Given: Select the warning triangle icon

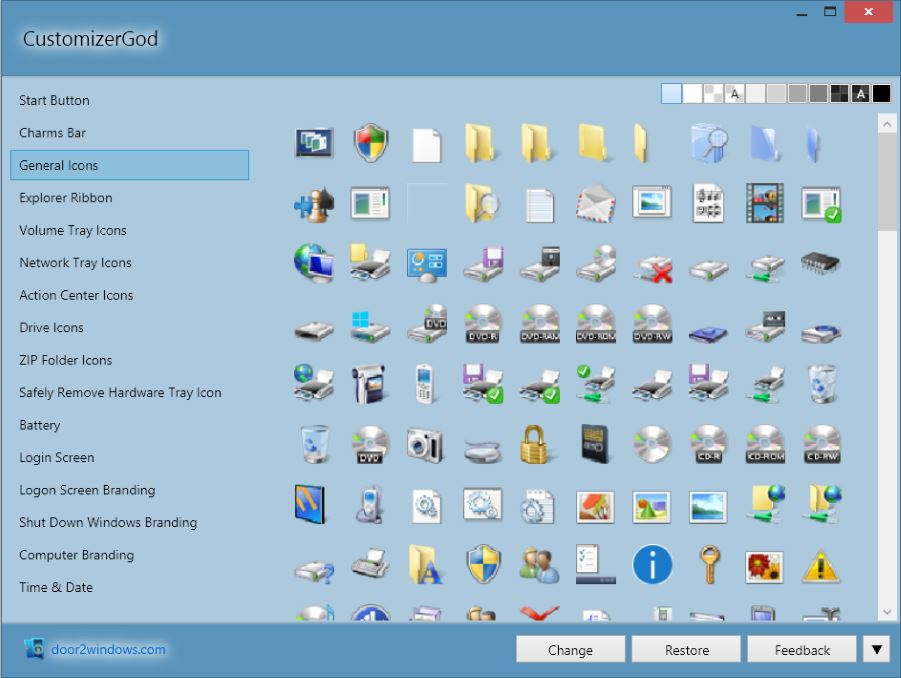Looking at the screenshot, I should 821,565.
